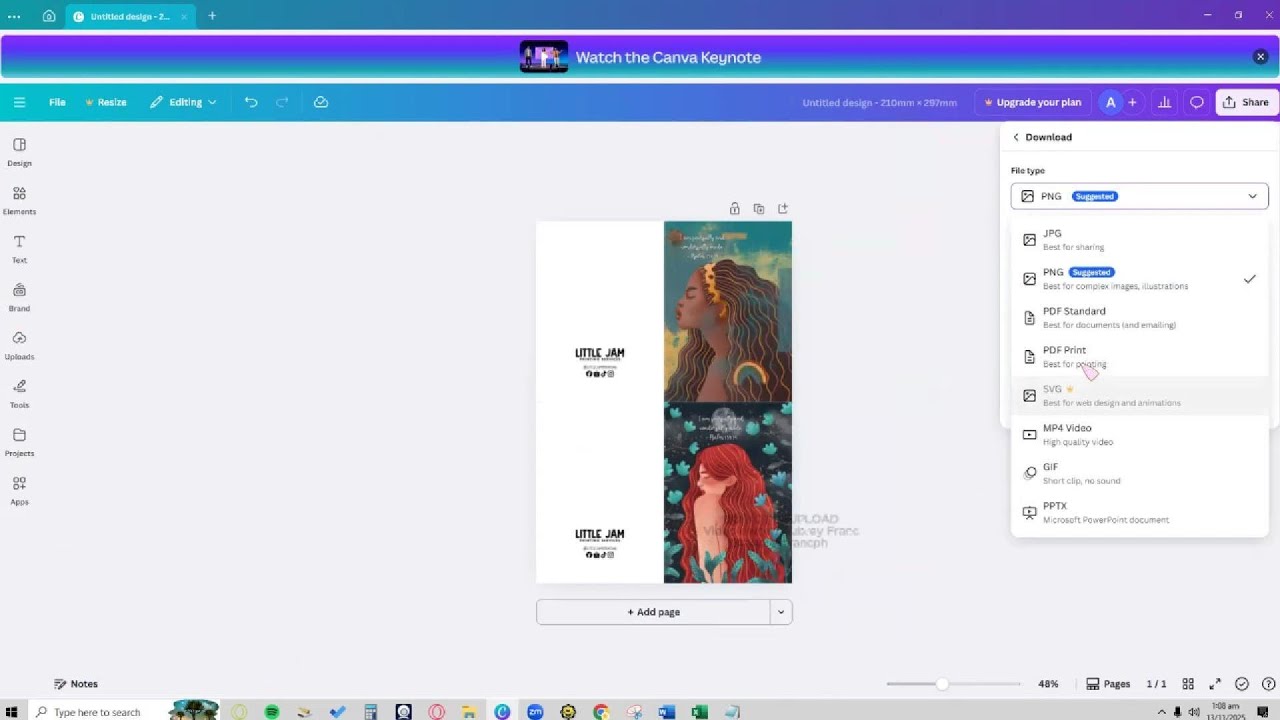Choose MP4 Video file type
This screenshot has width=1280, height=720.
1139,435
